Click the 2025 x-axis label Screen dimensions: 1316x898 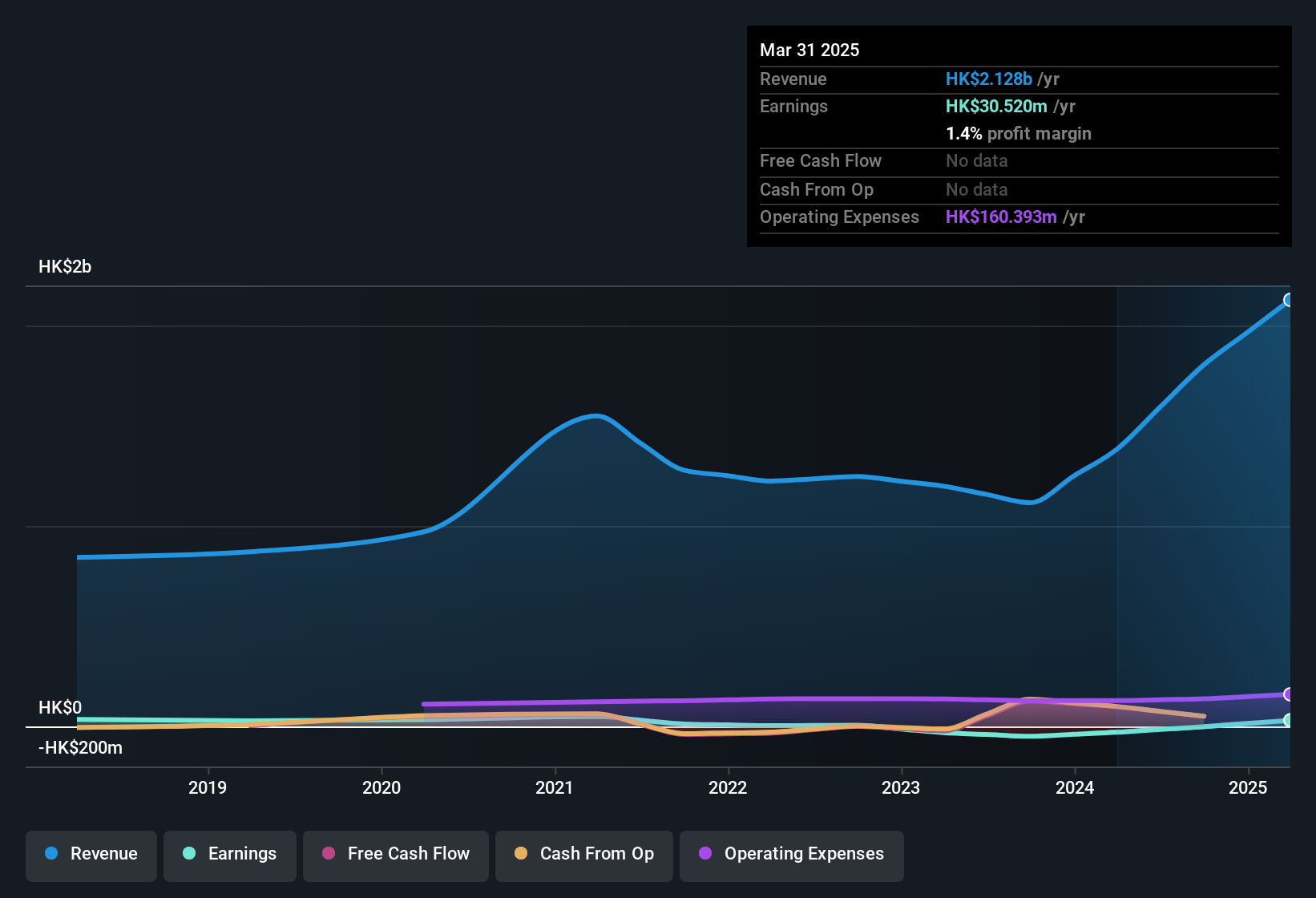[1248, 788]
